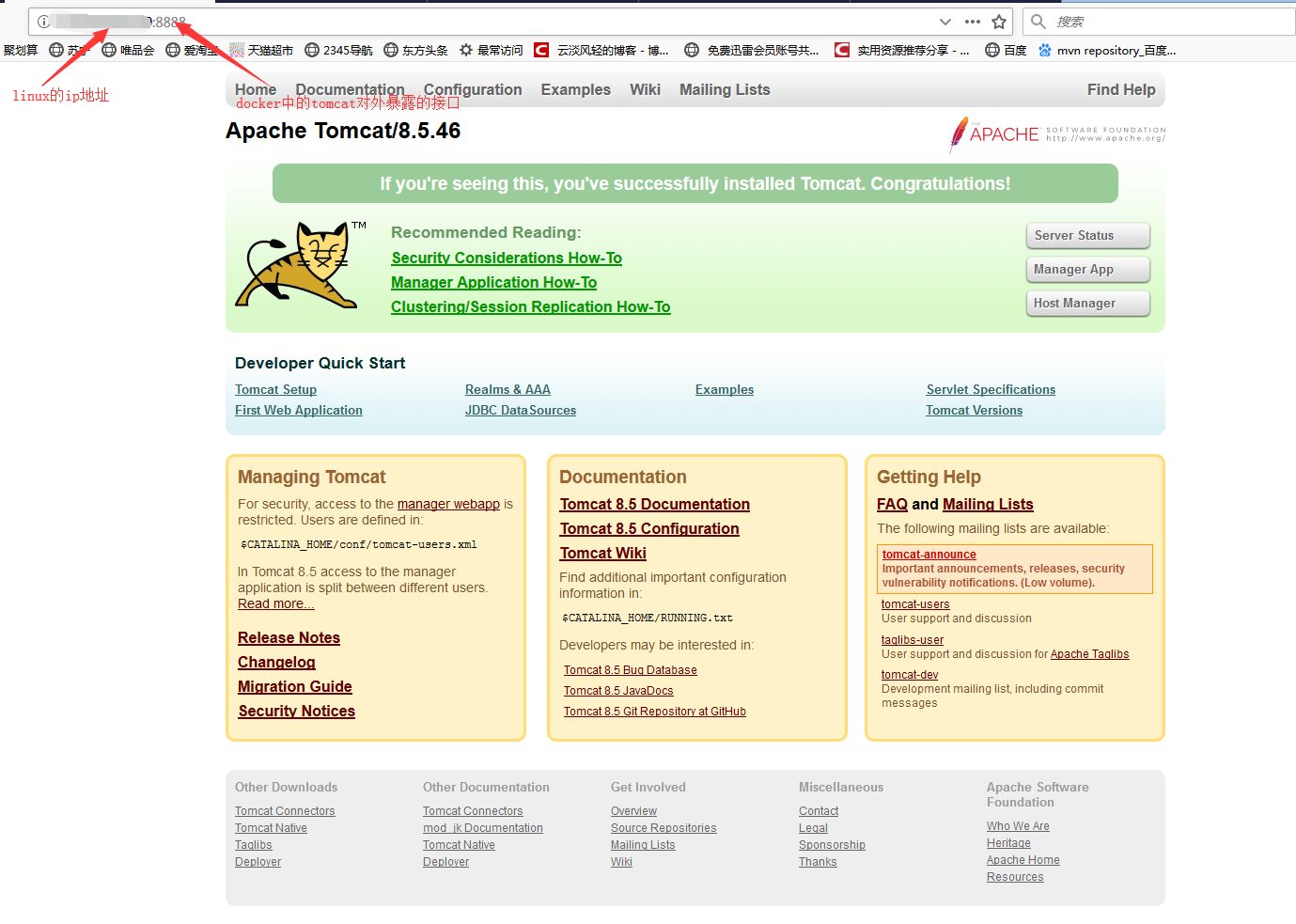1296x924 pixels.
Task: Open Examples in the top navigation bar
Action: (x=576, y=90)
